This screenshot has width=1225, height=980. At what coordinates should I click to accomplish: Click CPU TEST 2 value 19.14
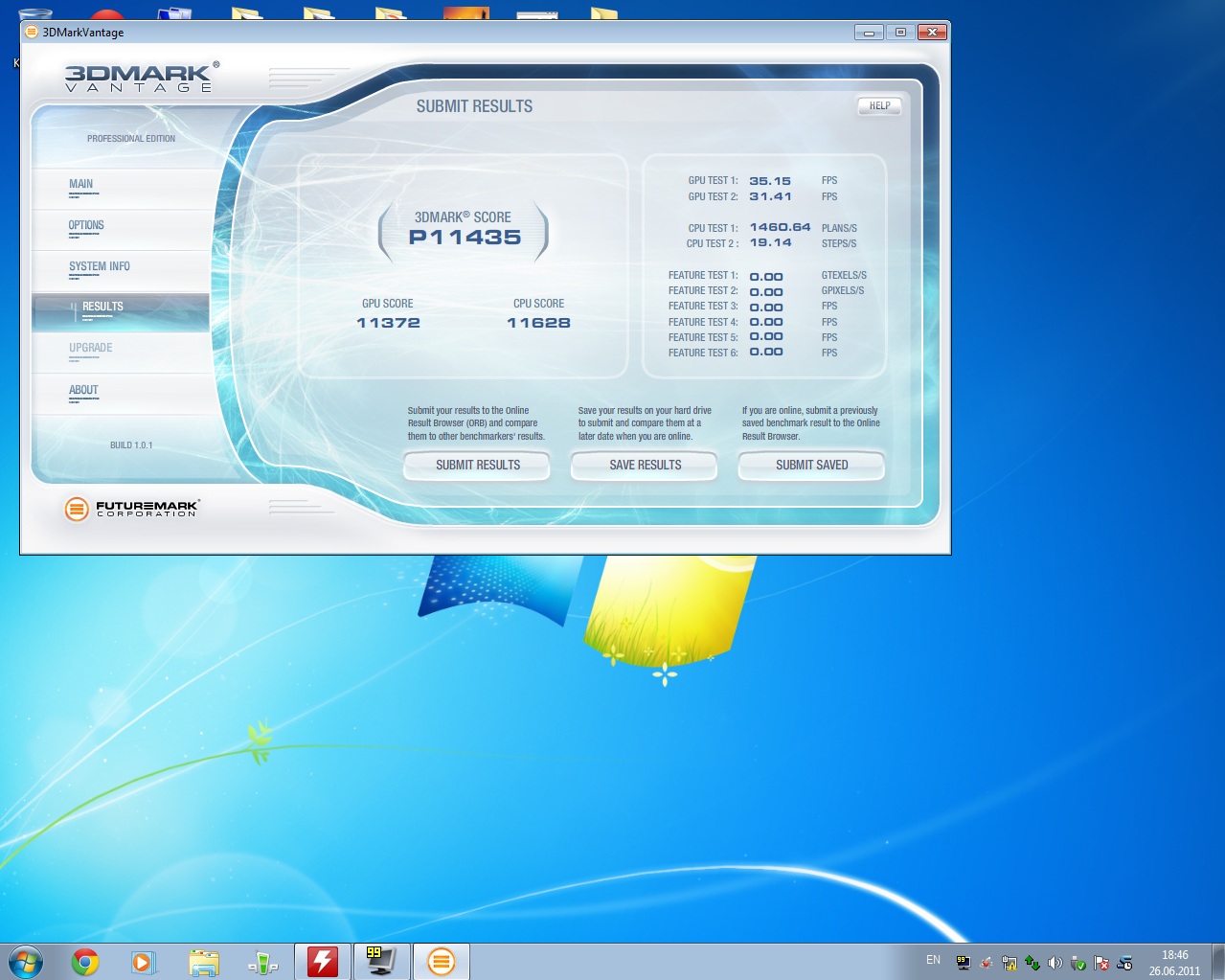click(770, 242)
